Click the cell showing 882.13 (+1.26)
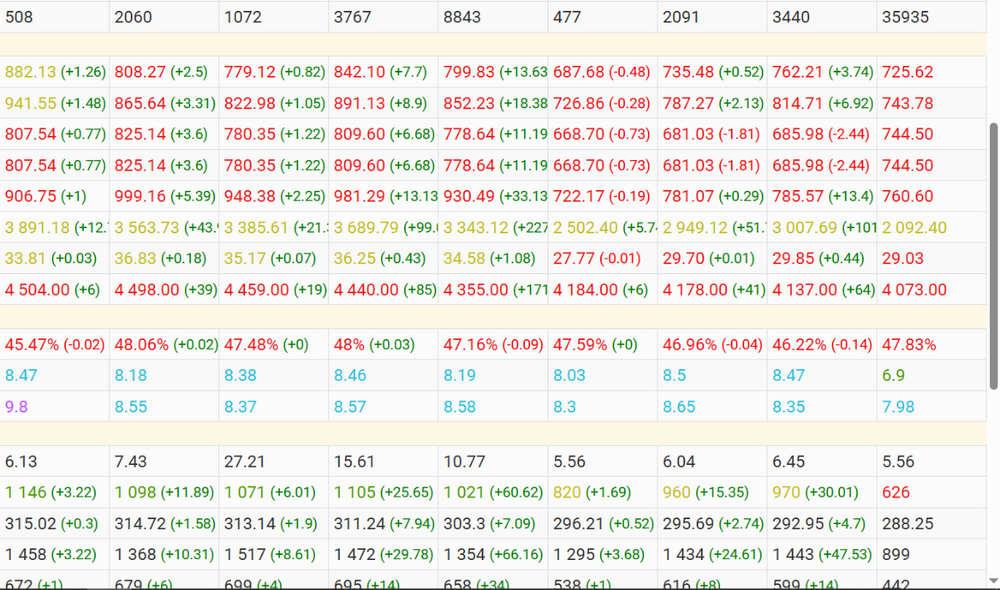The height and width of the screenshot is (590, 1000). coord(54,72)
